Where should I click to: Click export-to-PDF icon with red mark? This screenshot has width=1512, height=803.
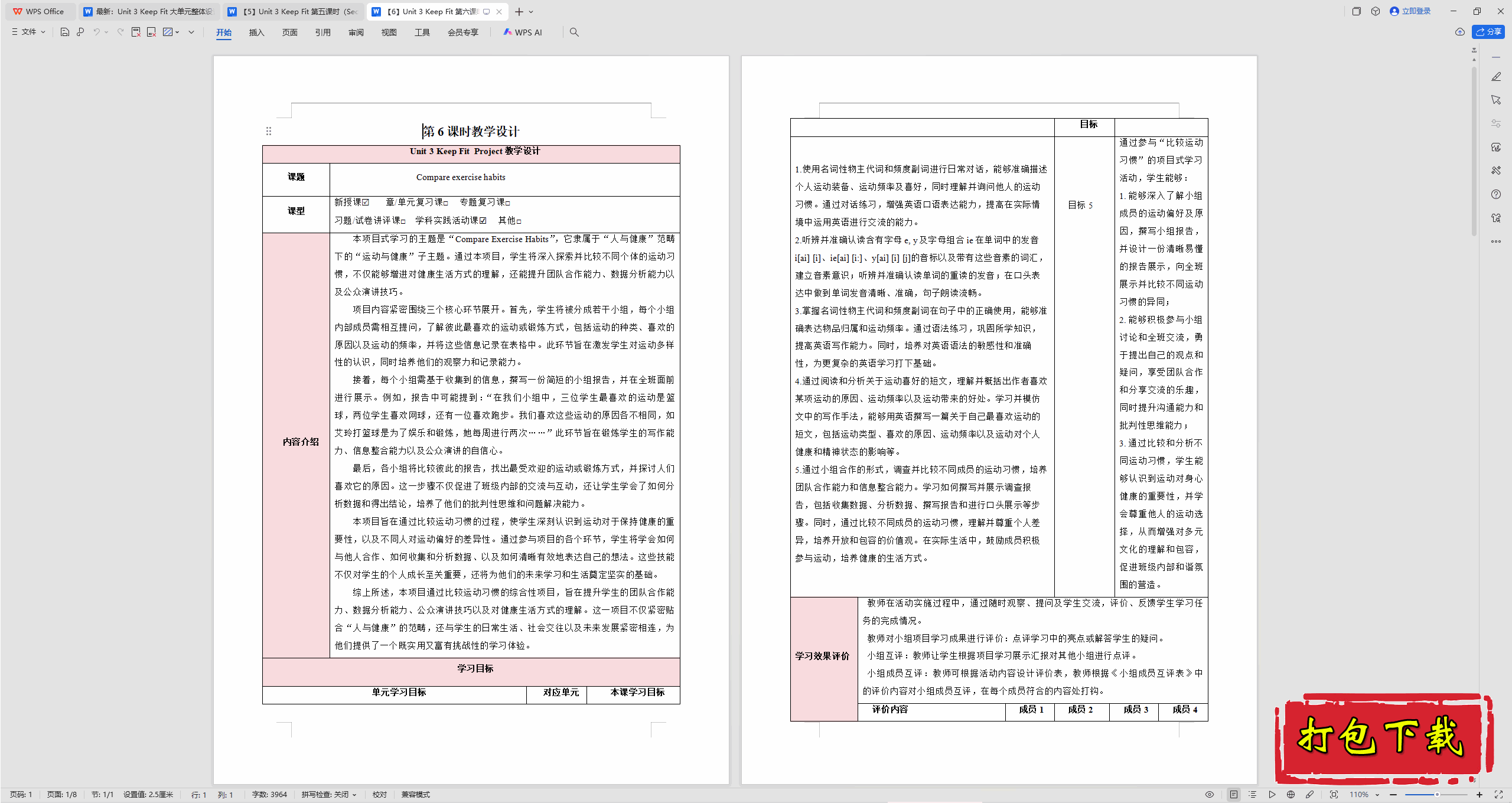[136, 32]
